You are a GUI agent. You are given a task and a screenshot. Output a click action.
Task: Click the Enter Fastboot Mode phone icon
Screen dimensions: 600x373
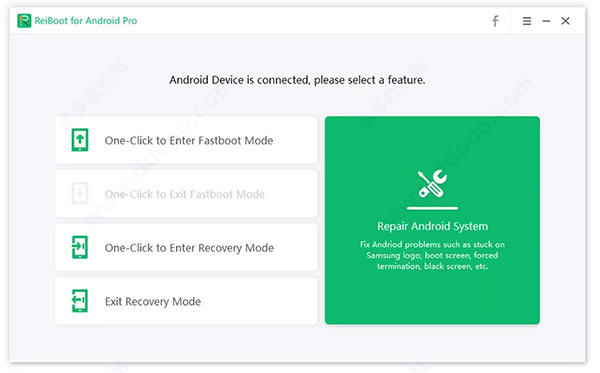point(80,140)
